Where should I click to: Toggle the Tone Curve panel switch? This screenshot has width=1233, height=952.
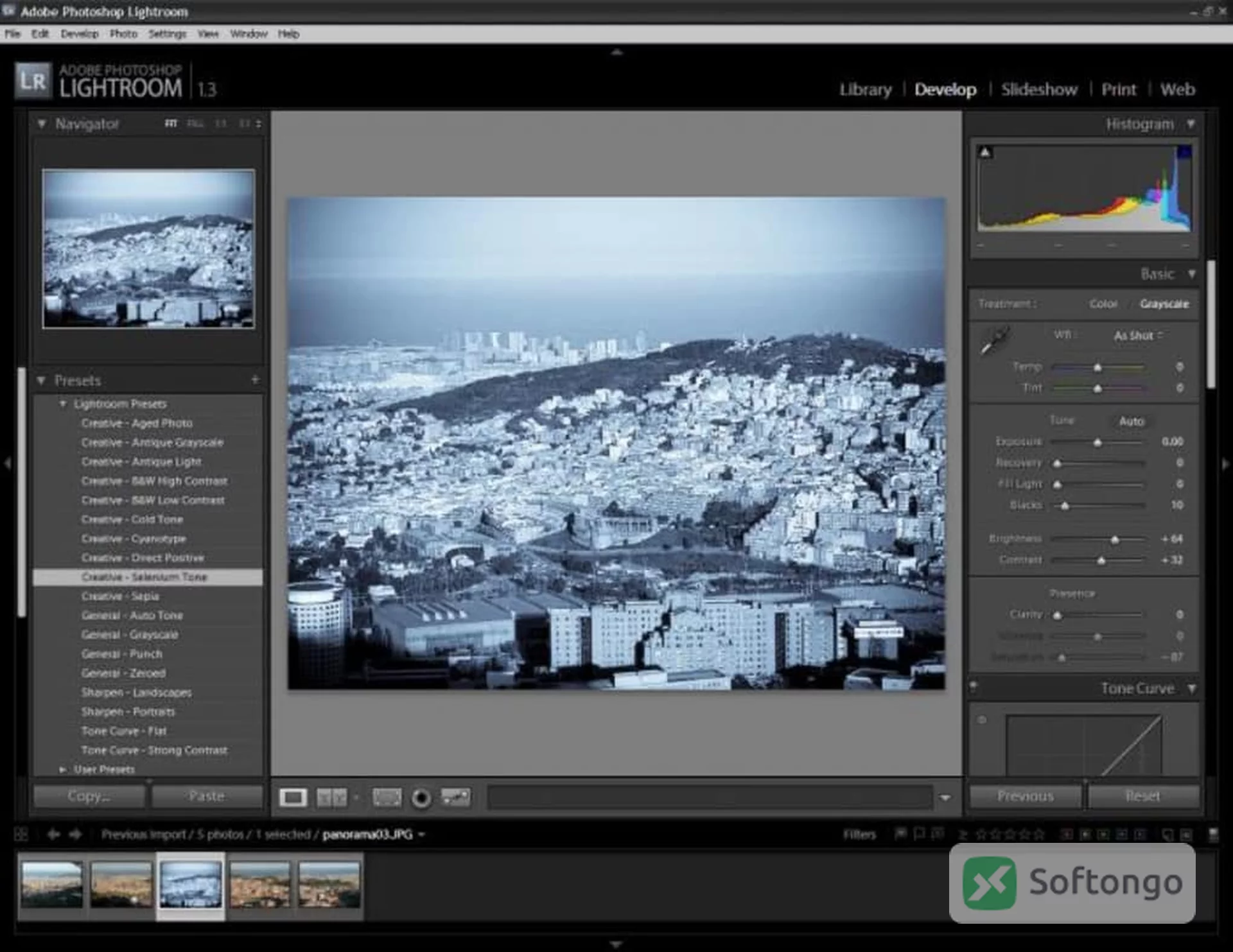tap(974, 686)
